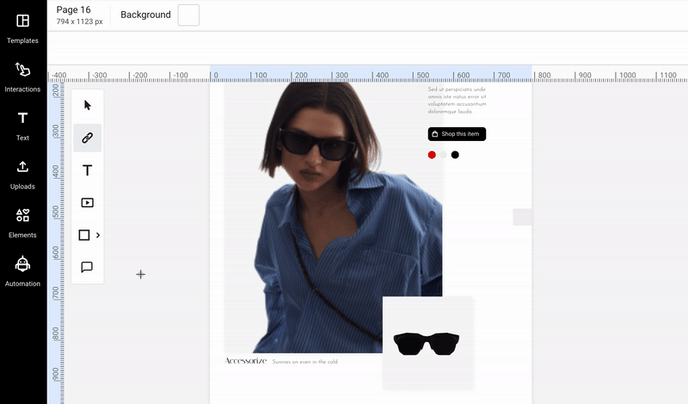688x404 pixels.
Task: Select the woman in blue shirt photo
Action: pyautogui.click(x=333, y=218)
